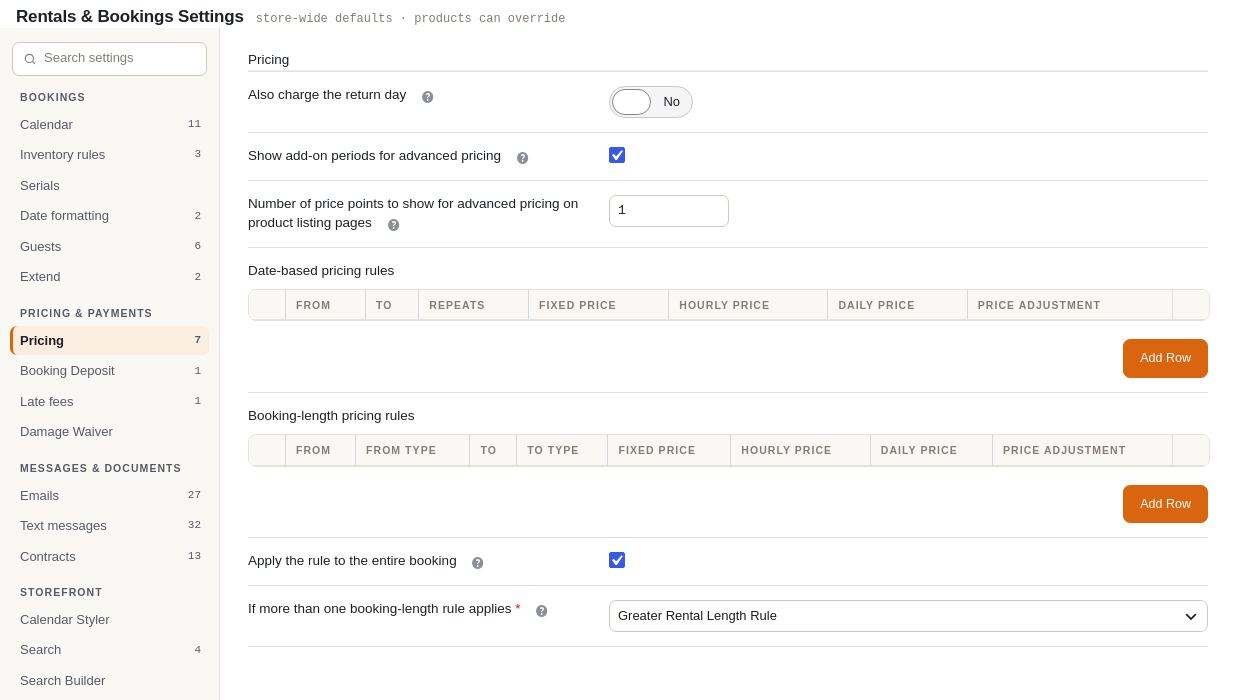Image resolution: width=1236 pixels, height=700 pixels.
Task: Uncheck Apply the rule to the entire booking
Action: 617,560
